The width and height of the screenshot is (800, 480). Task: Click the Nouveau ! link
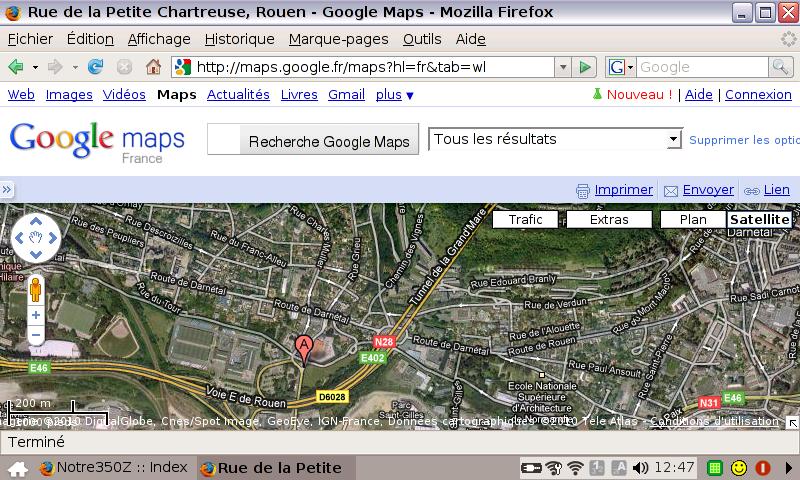click(639, 95)
